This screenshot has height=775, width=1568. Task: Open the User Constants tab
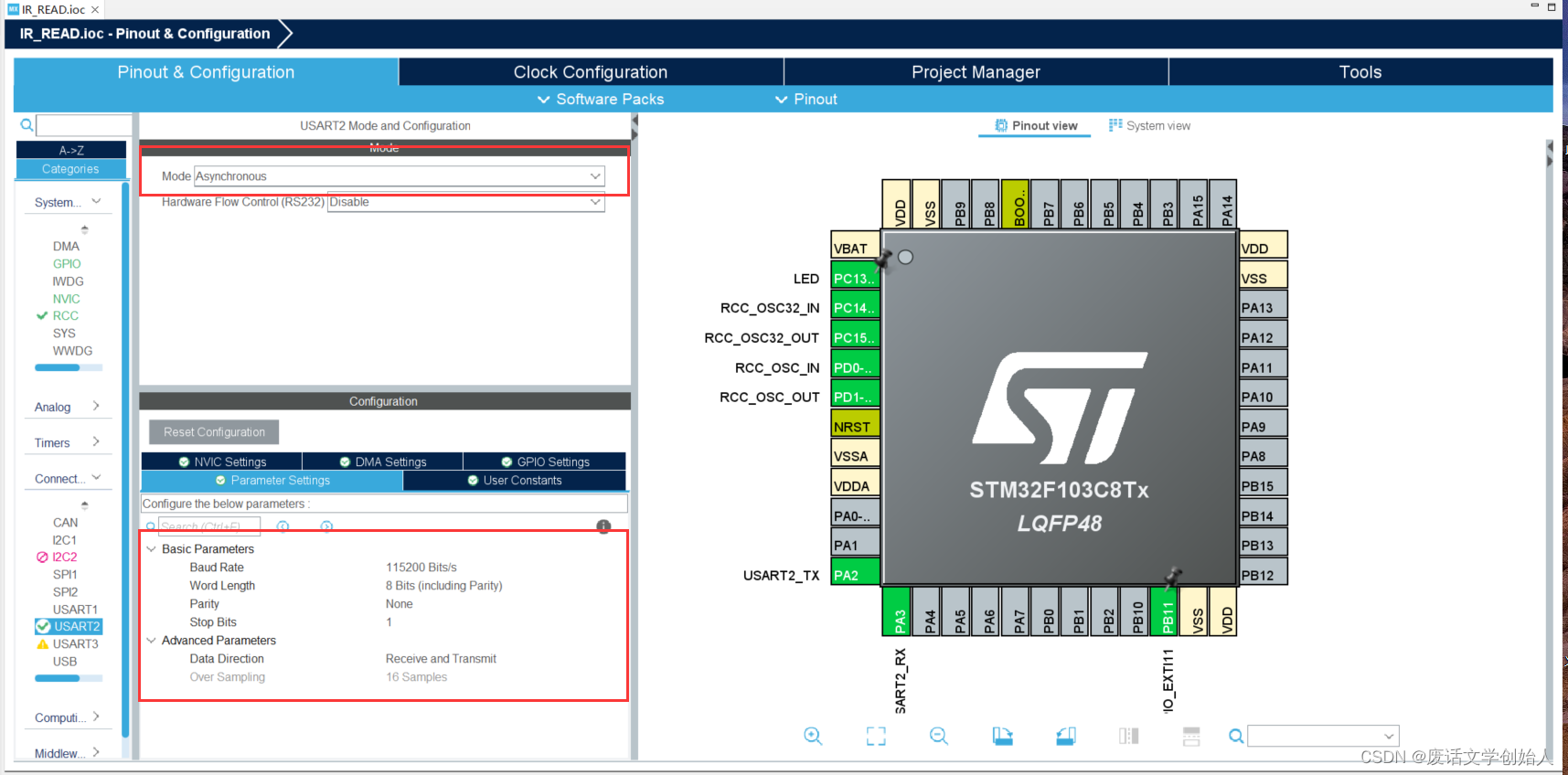pyautogui.click(x=515, y=480)
